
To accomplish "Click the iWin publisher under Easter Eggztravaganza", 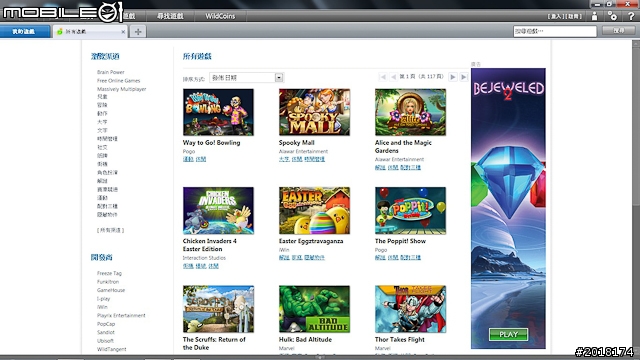I will [284, 250].
